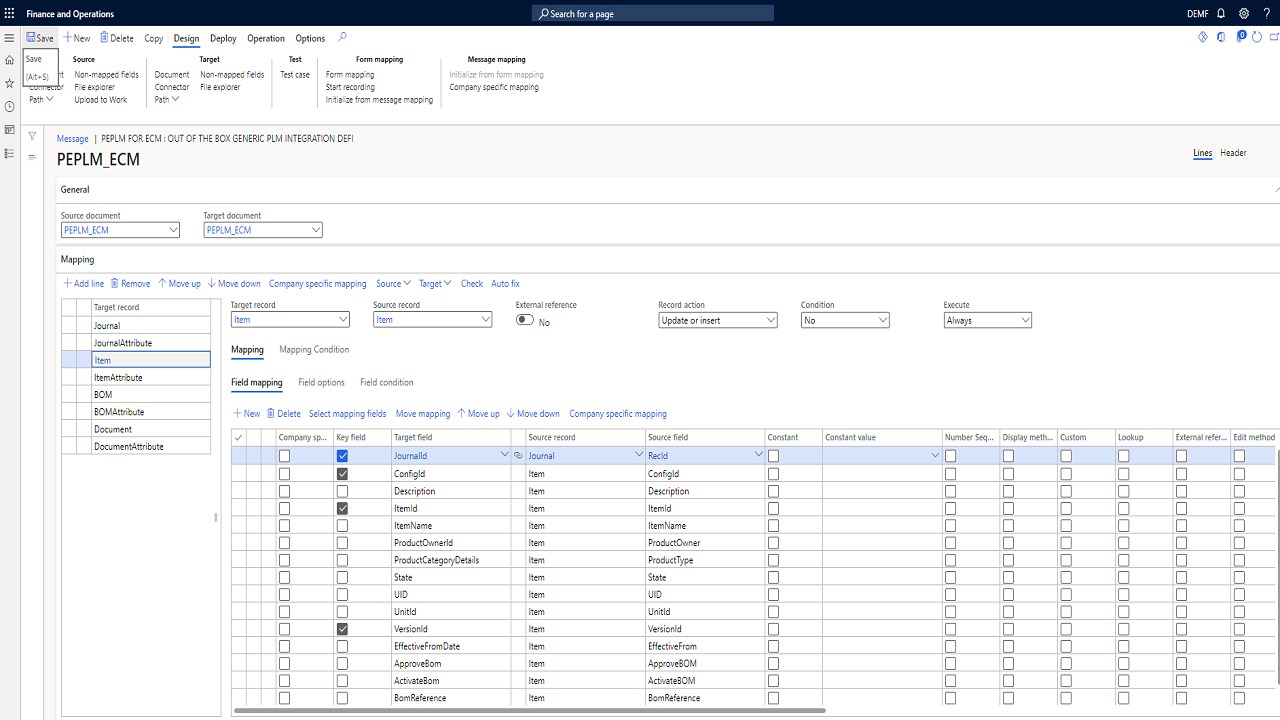
Task: Click Start recording in Form mapping
Action: 350,87
